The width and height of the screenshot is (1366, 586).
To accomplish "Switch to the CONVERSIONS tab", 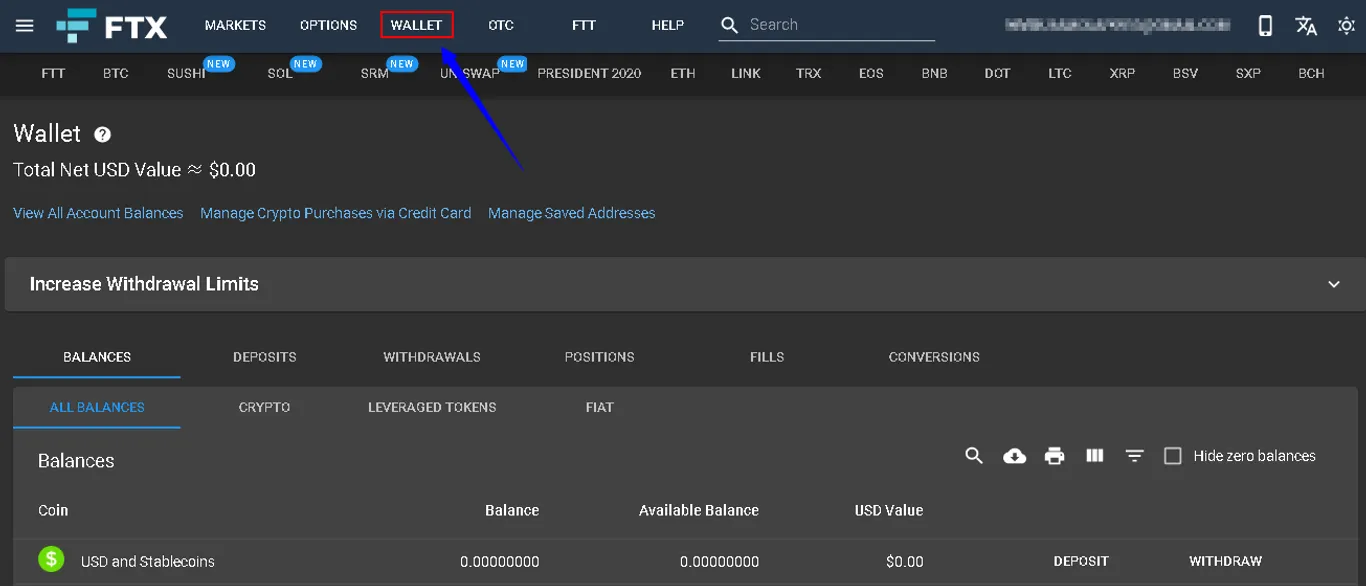I will 934,357.
